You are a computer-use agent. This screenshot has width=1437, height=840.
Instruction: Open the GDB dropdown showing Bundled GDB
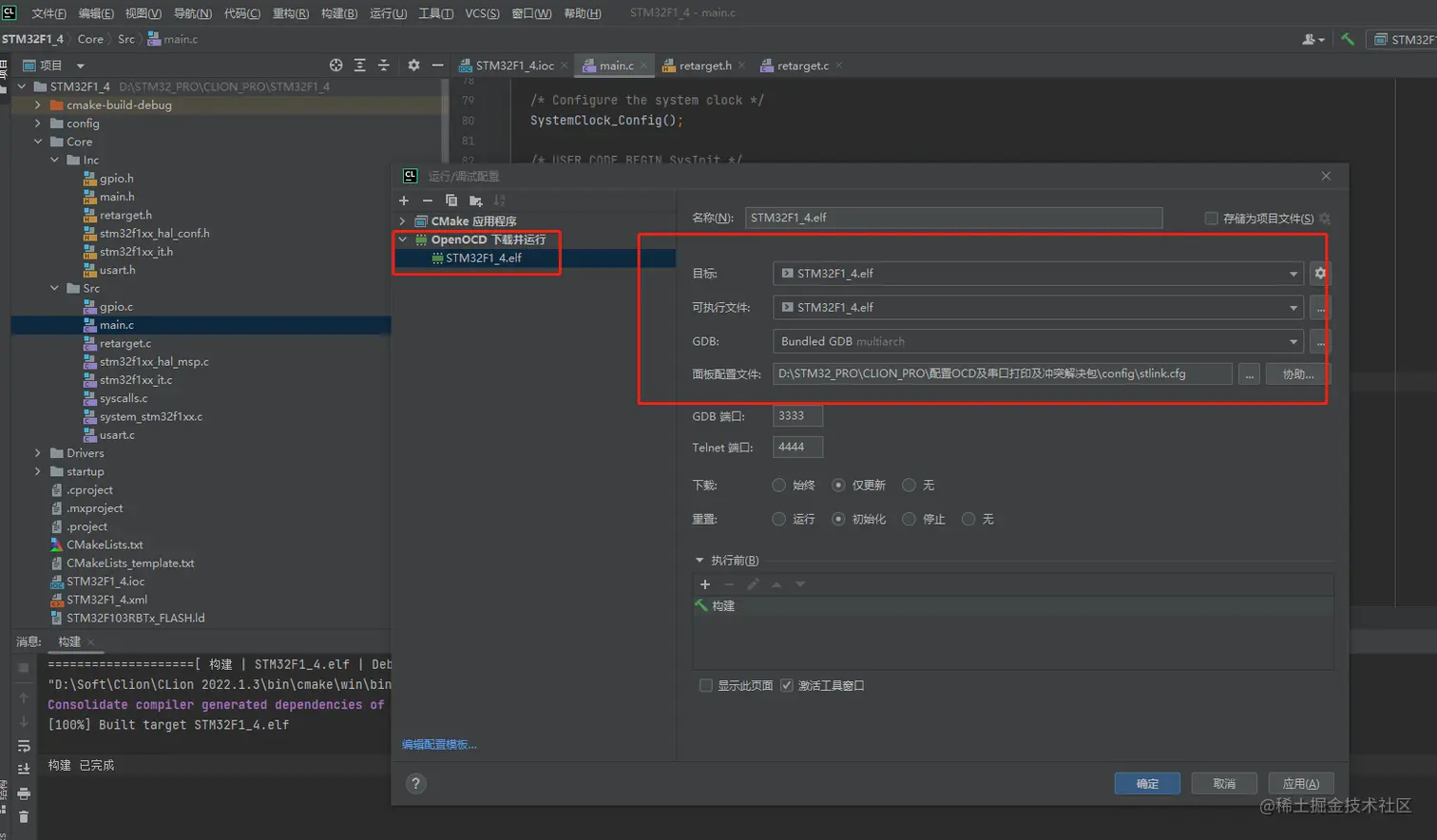pyautogui.click(x=1038, y=341)
